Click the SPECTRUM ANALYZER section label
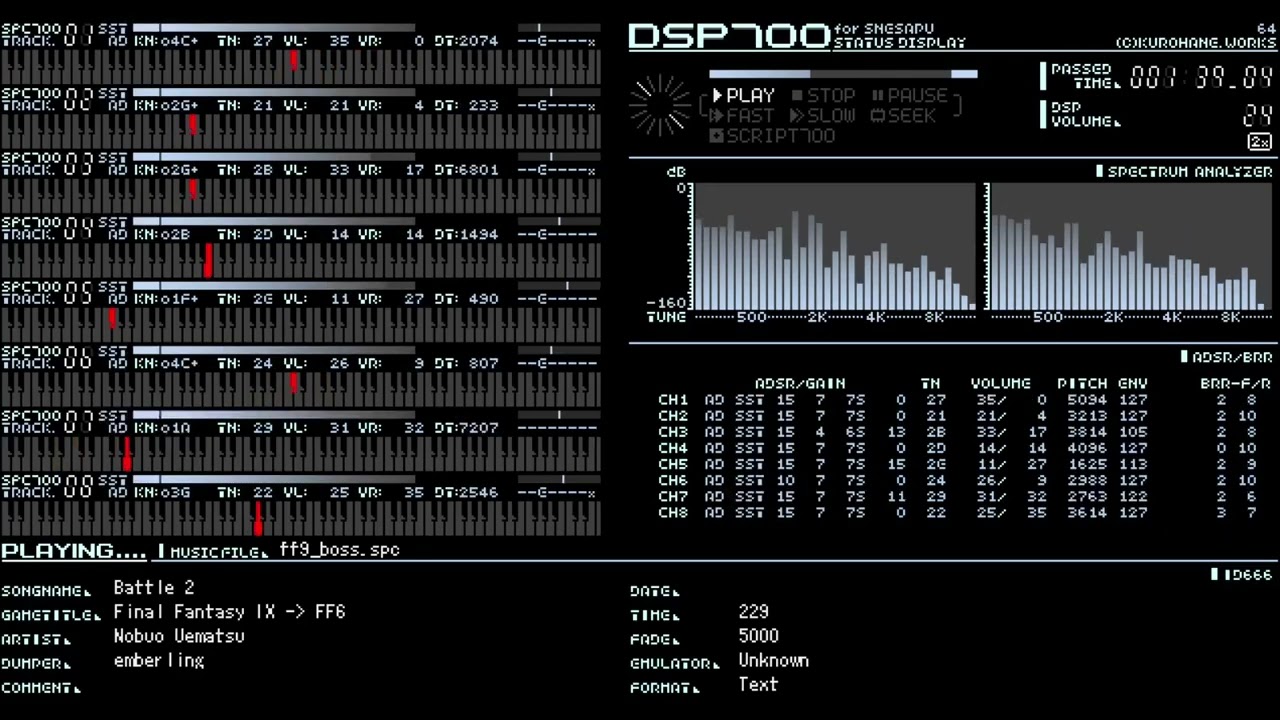This screenshot has height=720, width=1280. [1184, 172]
